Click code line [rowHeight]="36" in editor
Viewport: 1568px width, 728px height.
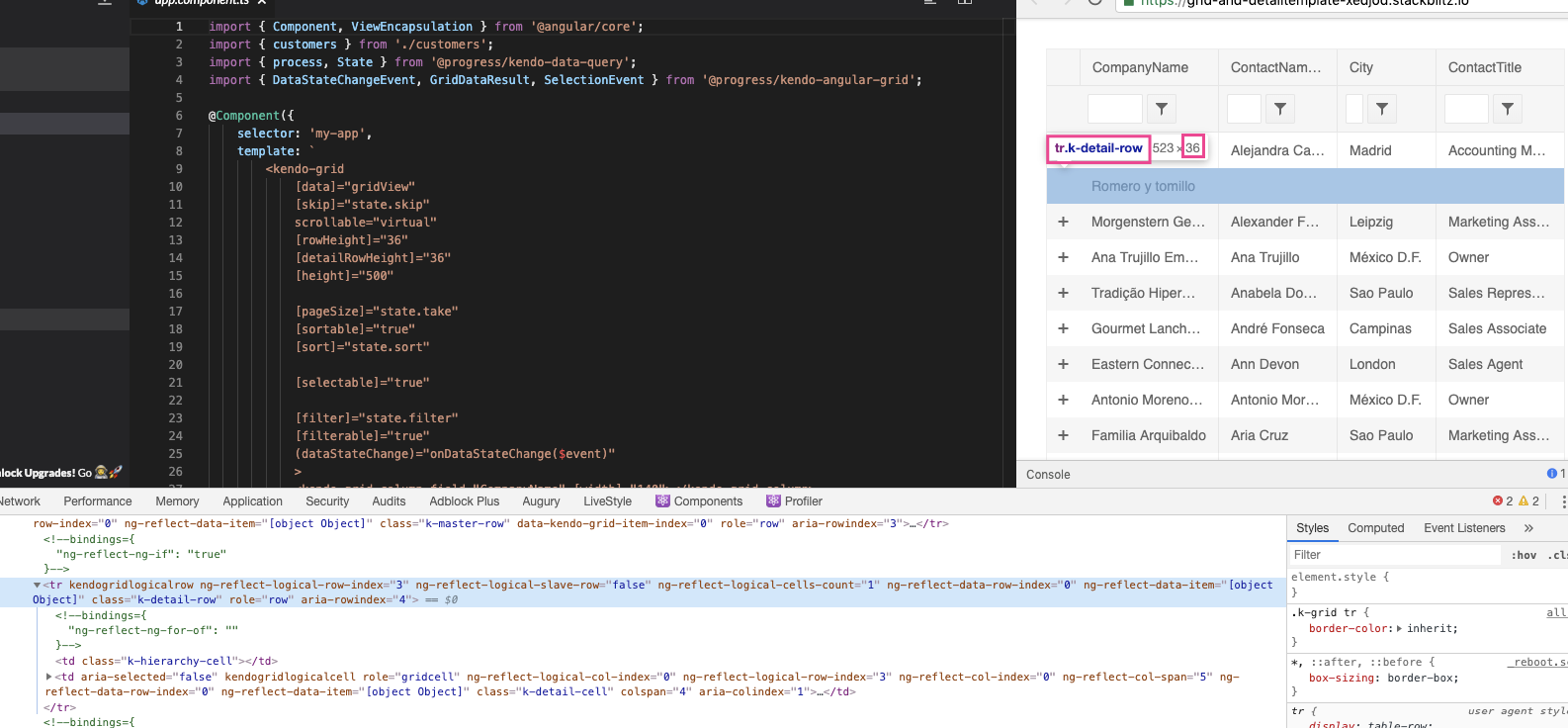351,240
